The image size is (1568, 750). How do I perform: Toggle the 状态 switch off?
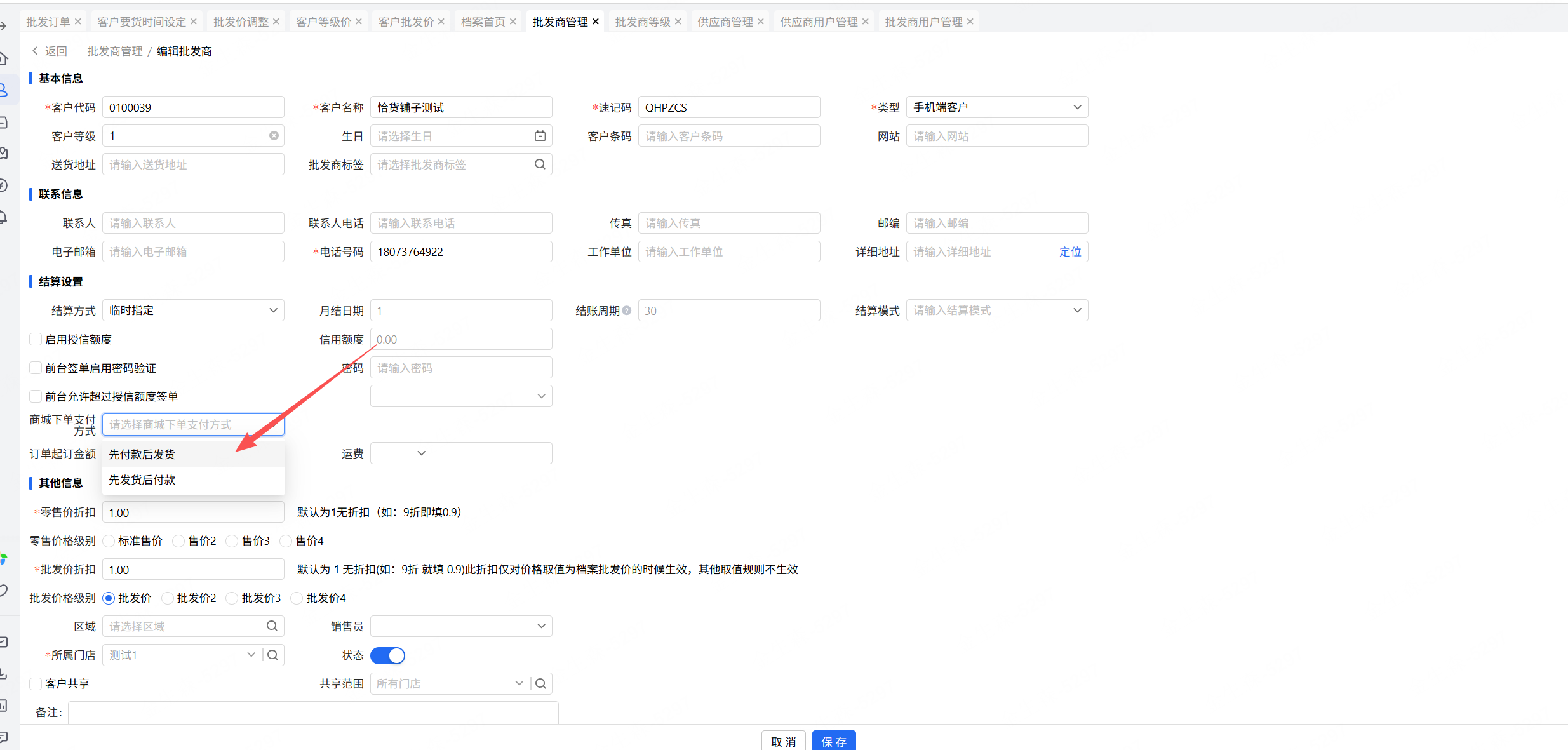[x=387, y=655]
